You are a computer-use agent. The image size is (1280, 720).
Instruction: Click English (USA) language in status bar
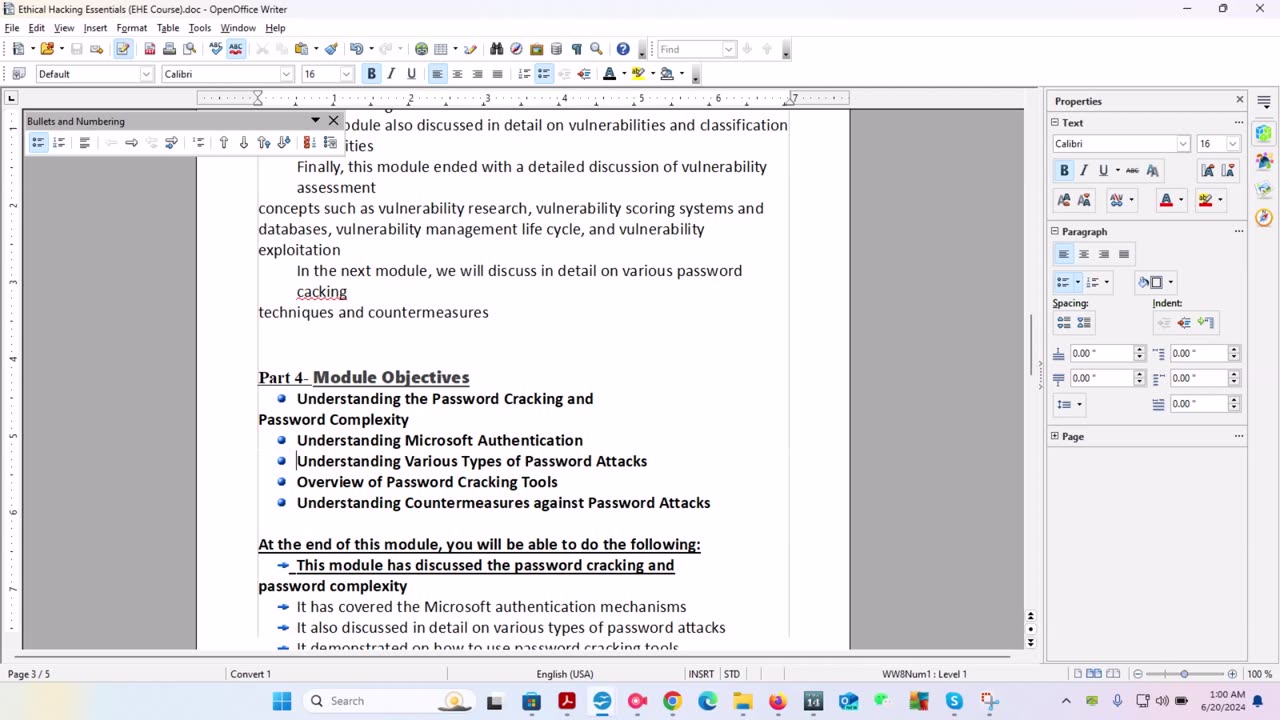pyautogui.click(x=565, y=674)
